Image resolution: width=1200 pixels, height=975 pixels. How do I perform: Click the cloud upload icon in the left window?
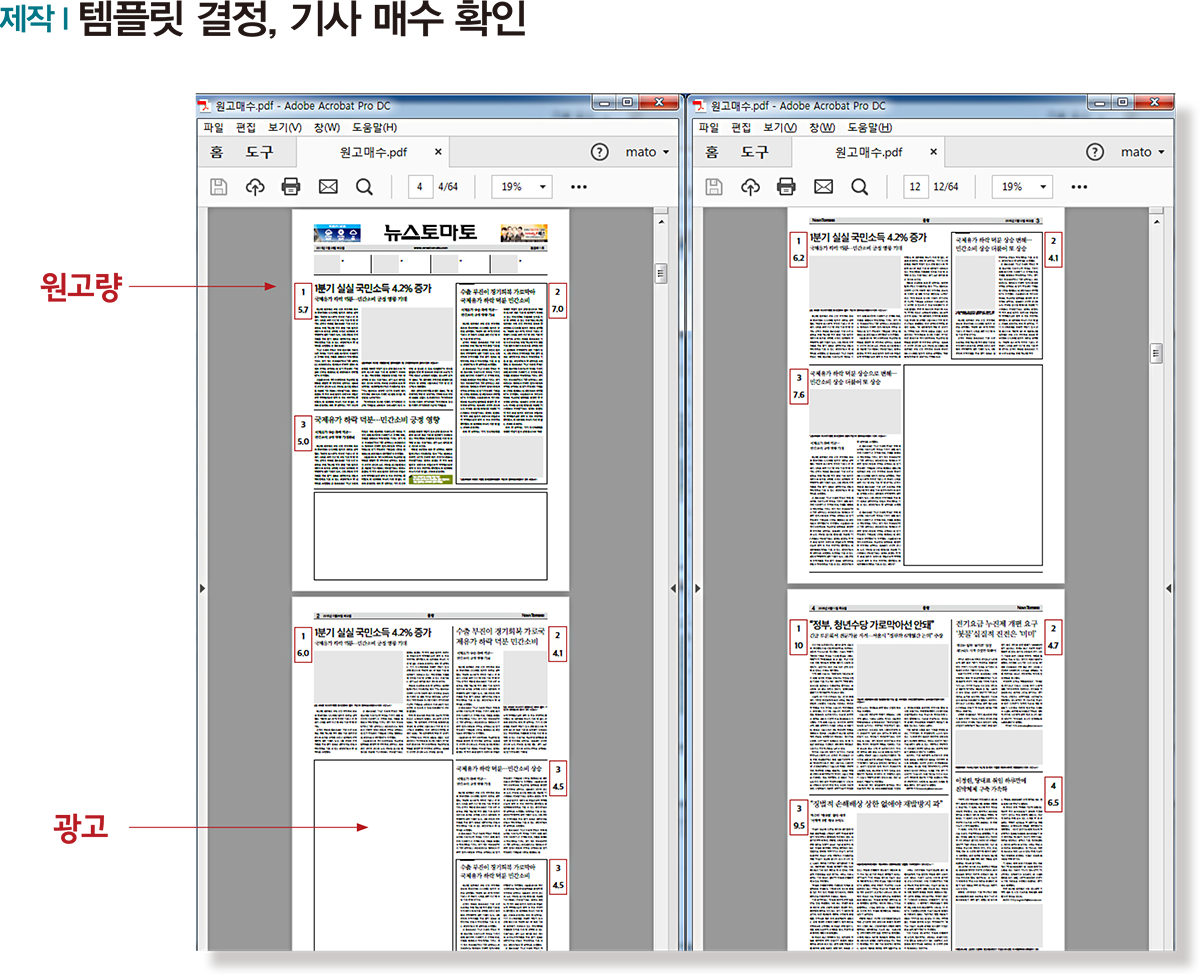(255, 187)
